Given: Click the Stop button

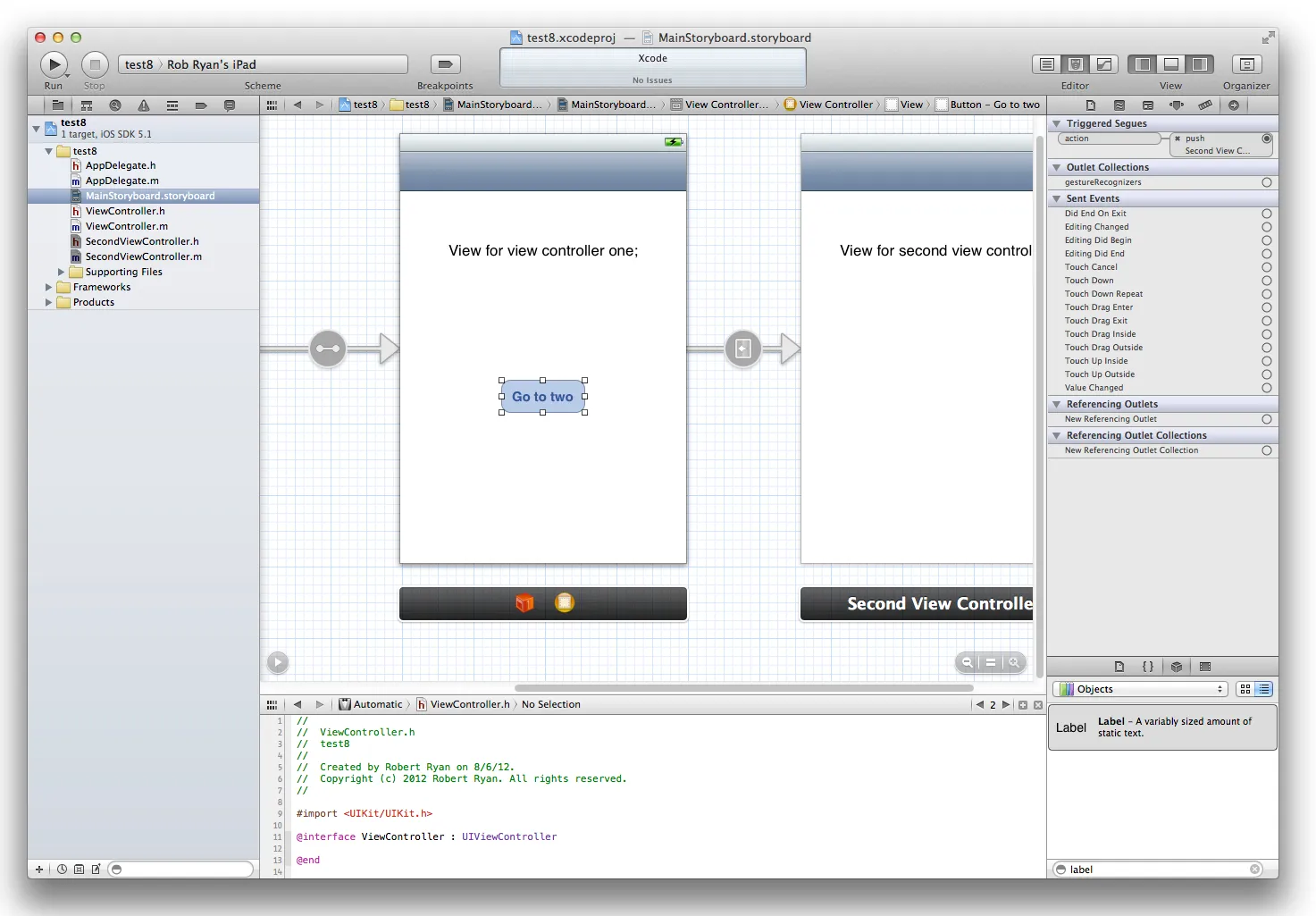Looking at the screenshot, I should coord(95,64).
